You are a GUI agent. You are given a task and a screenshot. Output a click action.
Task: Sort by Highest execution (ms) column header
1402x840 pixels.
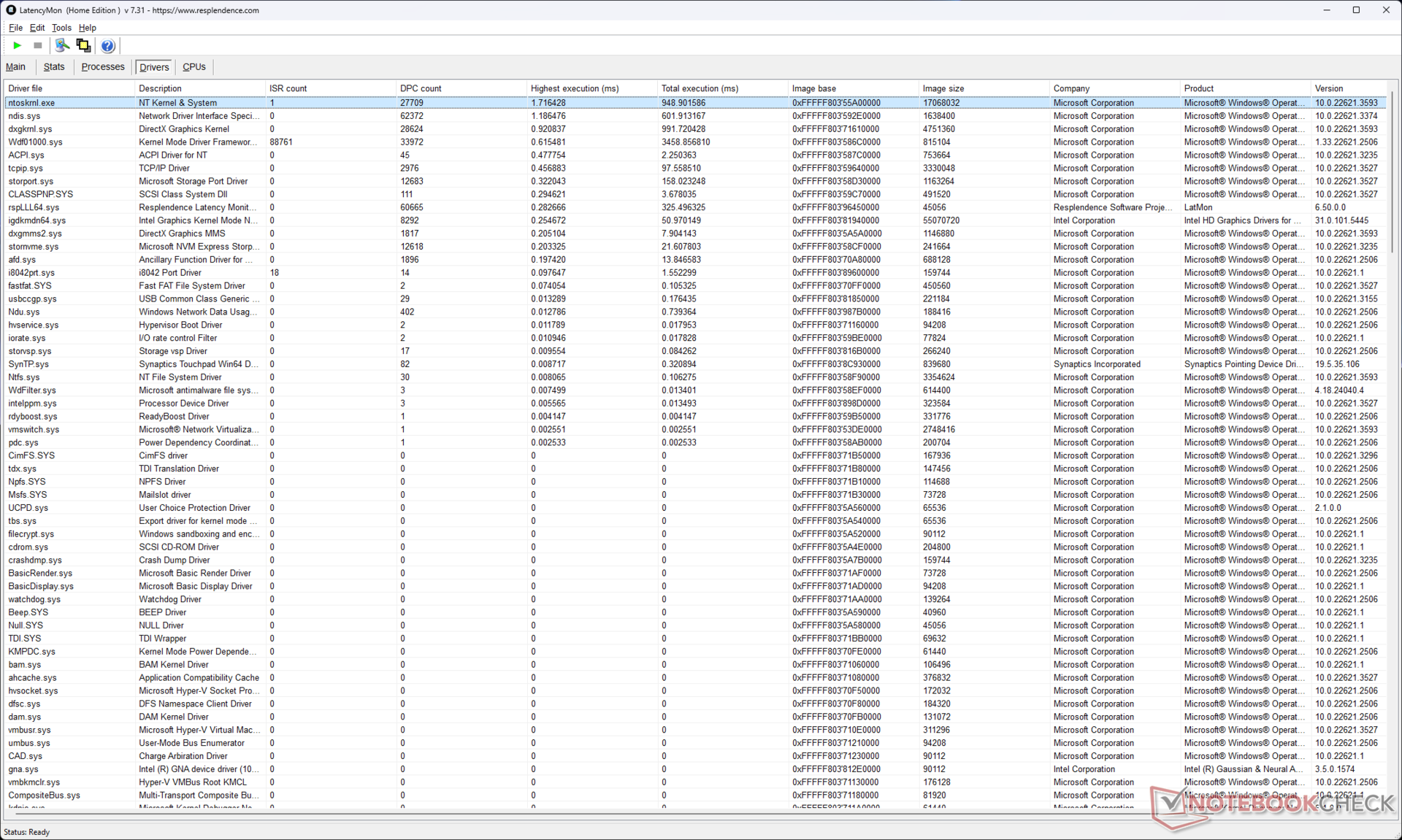tap(575, 88)
